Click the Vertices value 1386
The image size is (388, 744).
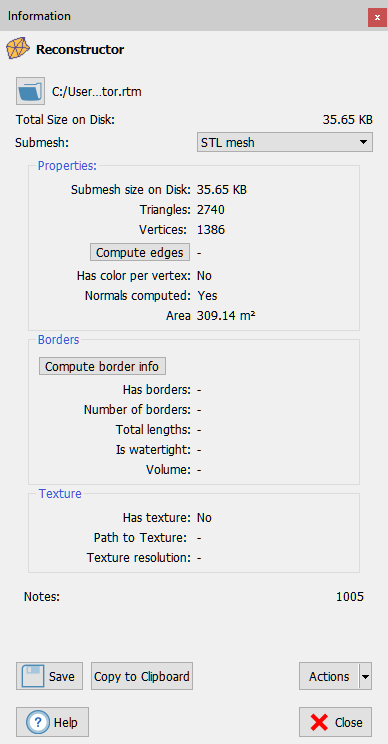click(211, 230)
